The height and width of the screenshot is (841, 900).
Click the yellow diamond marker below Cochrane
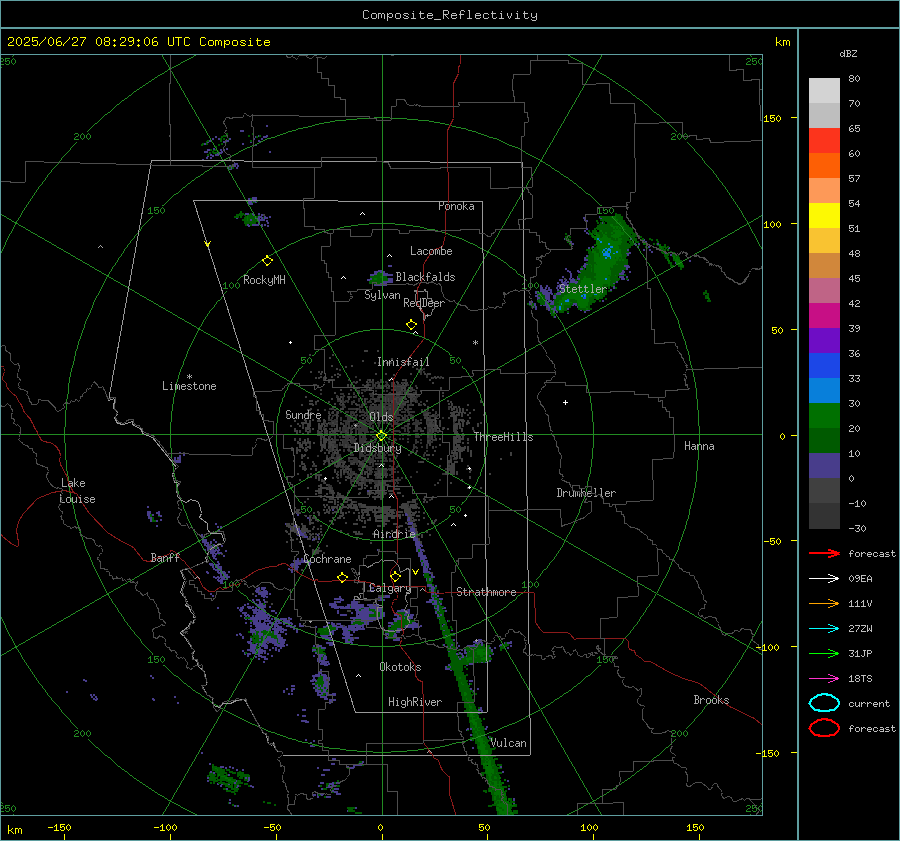pyautogui.click(x=342, y=577)
